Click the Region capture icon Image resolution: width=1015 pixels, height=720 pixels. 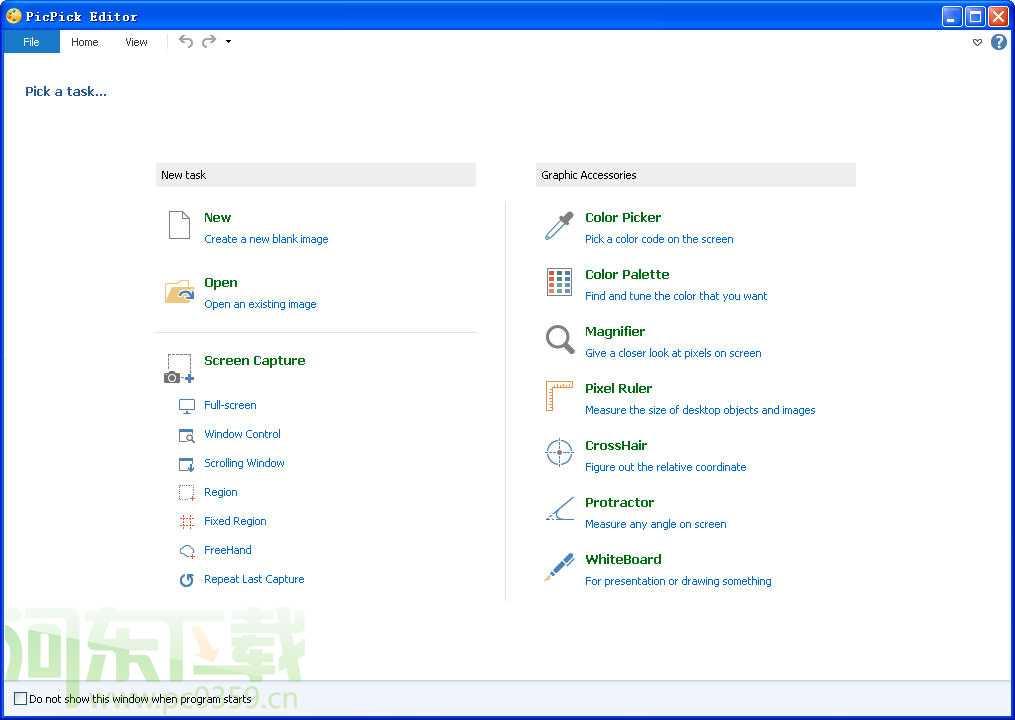pyautogui.click(x=186, y=493)
